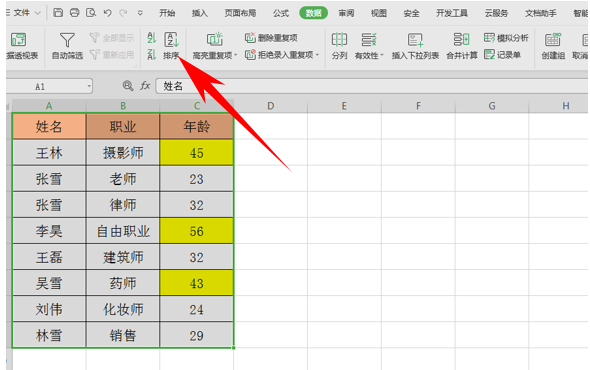Expand the Highlight Duplicates (高亮重复项) dropdown

[236, 55]
